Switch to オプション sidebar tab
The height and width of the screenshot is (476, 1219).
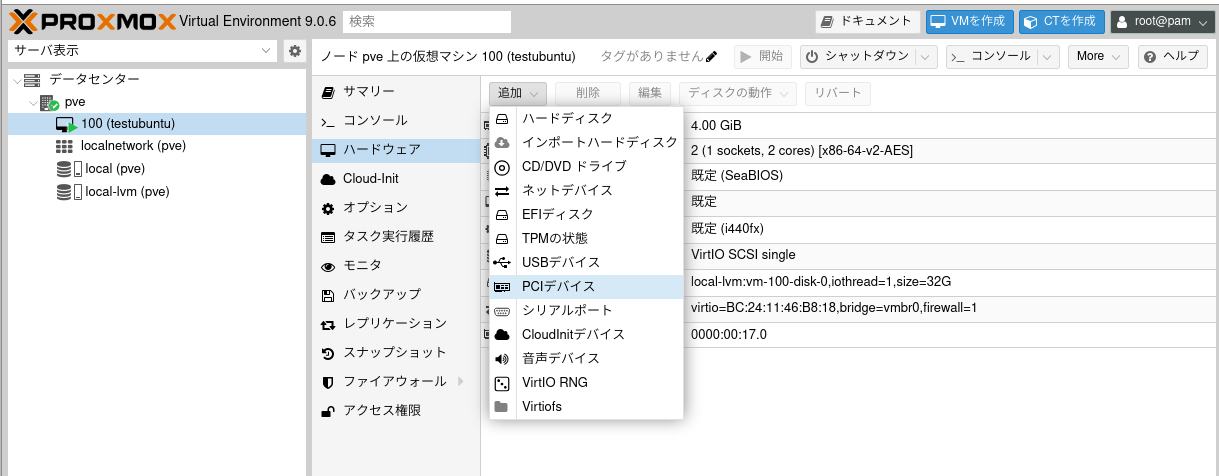point(396,208)
